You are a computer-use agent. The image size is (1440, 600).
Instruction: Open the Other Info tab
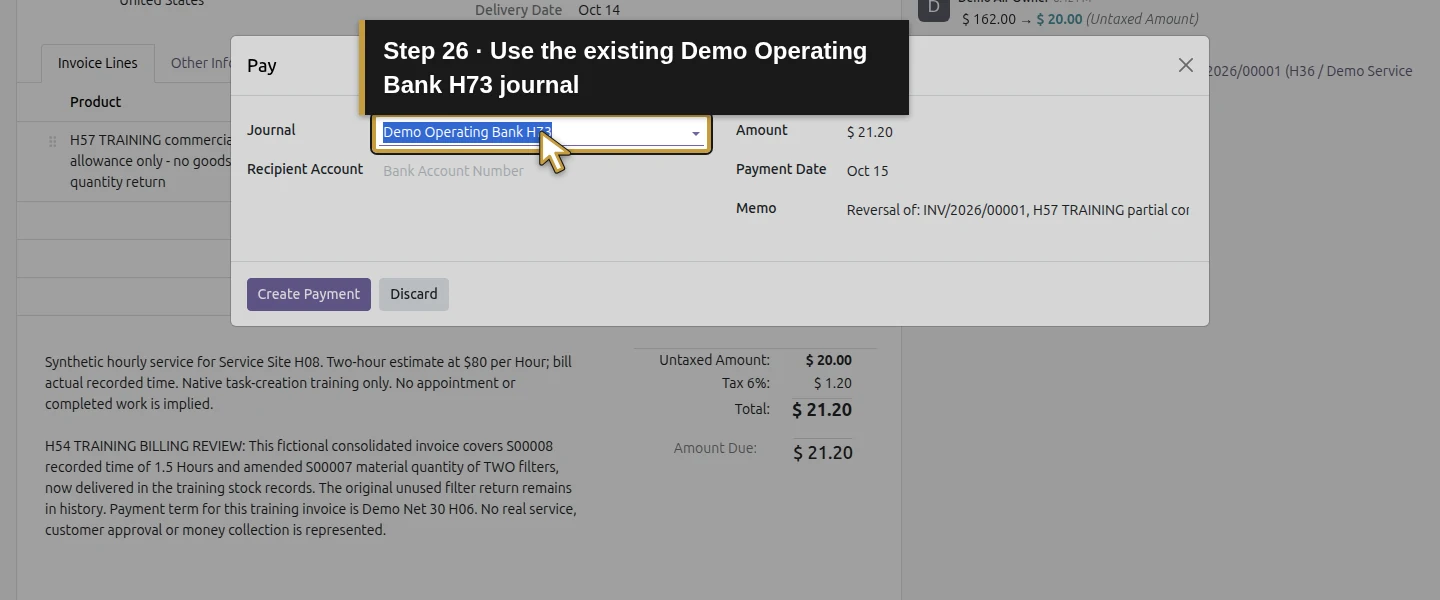tap(200, 63)
